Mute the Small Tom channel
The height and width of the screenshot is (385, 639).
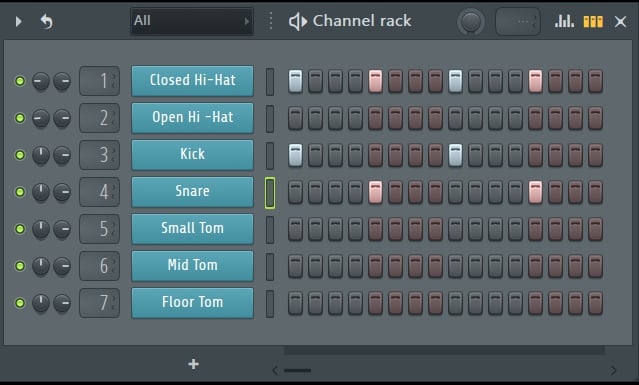[20, 229]
